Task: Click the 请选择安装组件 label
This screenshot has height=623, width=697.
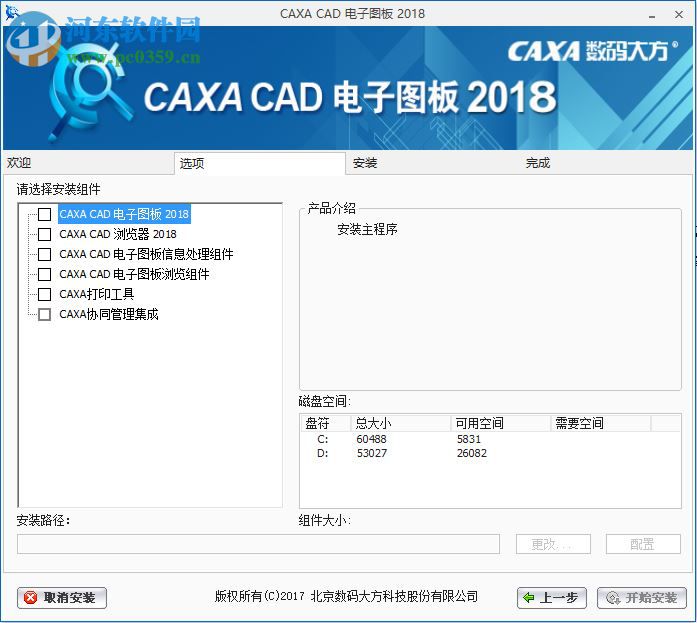Action: point(59,189)
